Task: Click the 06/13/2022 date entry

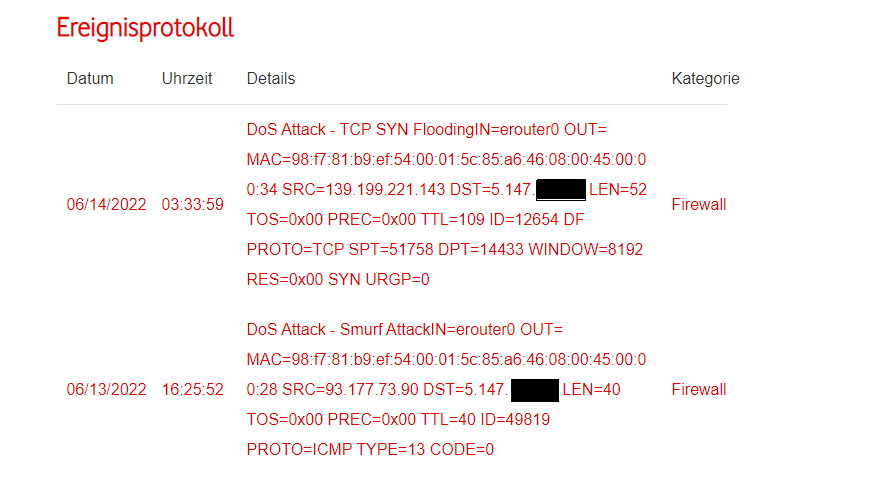Action: [106, 389]
